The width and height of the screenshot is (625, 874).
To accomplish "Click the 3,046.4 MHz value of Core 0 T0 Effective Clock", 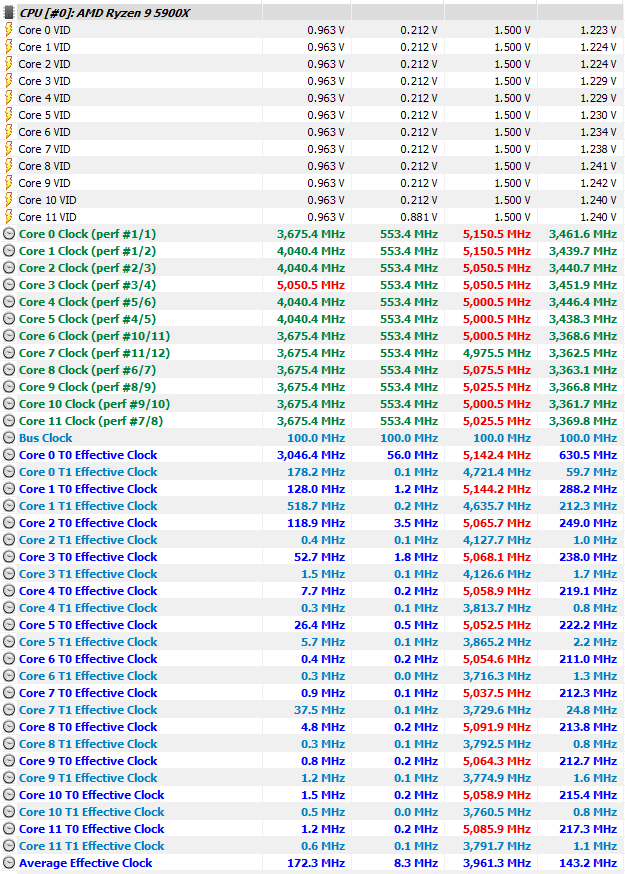I will point(311,455).
